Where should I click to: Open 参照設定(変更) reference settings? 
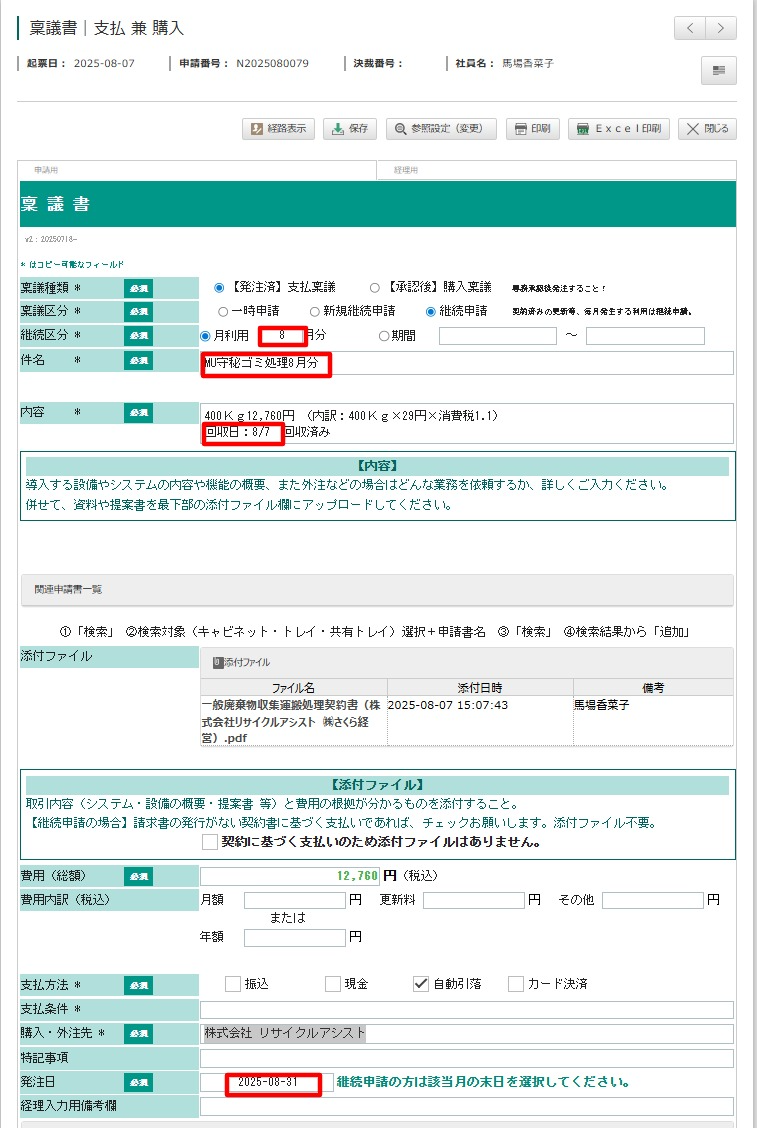pos(441,129)
